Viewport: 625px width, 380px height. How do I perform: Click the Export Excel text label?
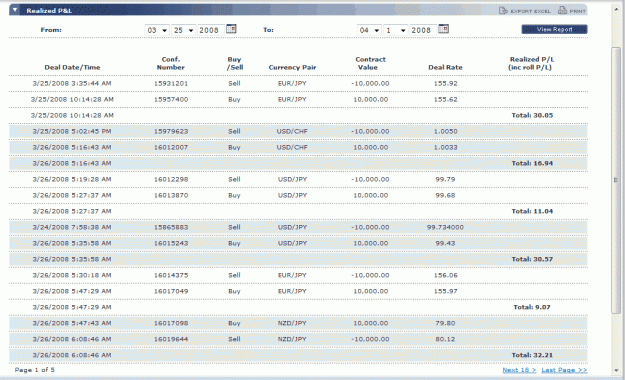531,11
